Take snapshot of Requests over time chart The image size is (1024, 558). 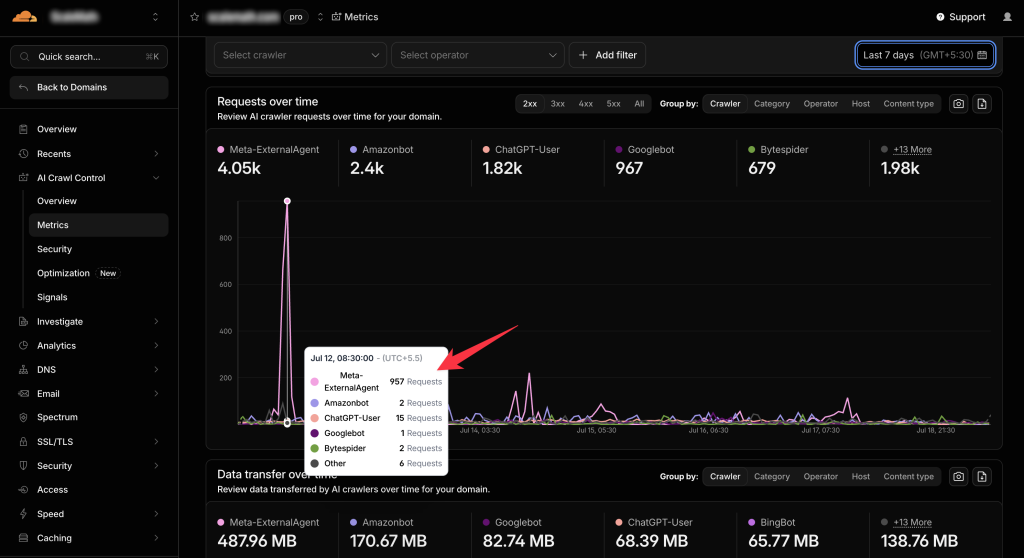(x=958, y=104)
